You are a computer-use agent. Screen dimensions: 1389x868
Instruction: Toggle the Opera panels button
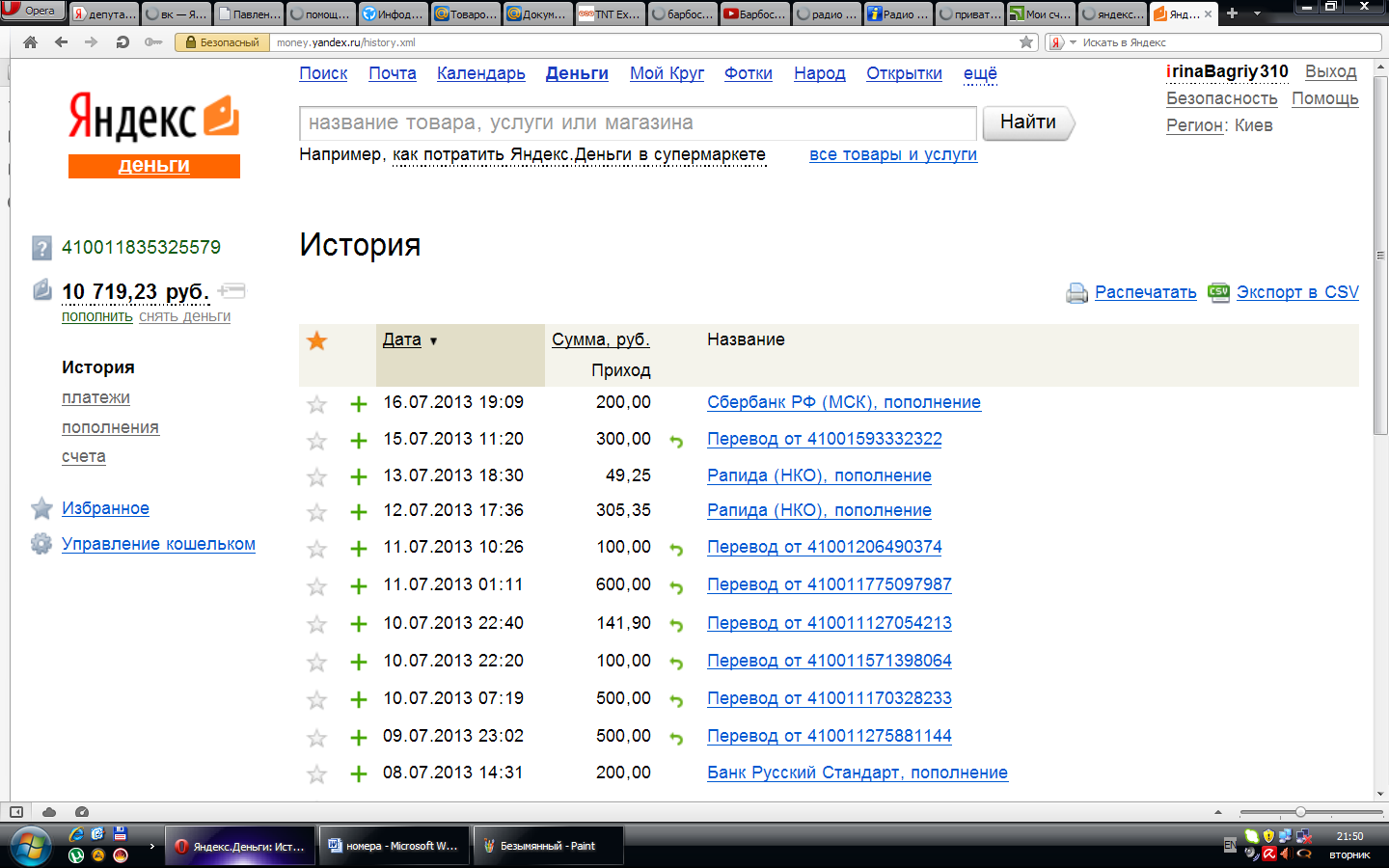coord(16,812)
